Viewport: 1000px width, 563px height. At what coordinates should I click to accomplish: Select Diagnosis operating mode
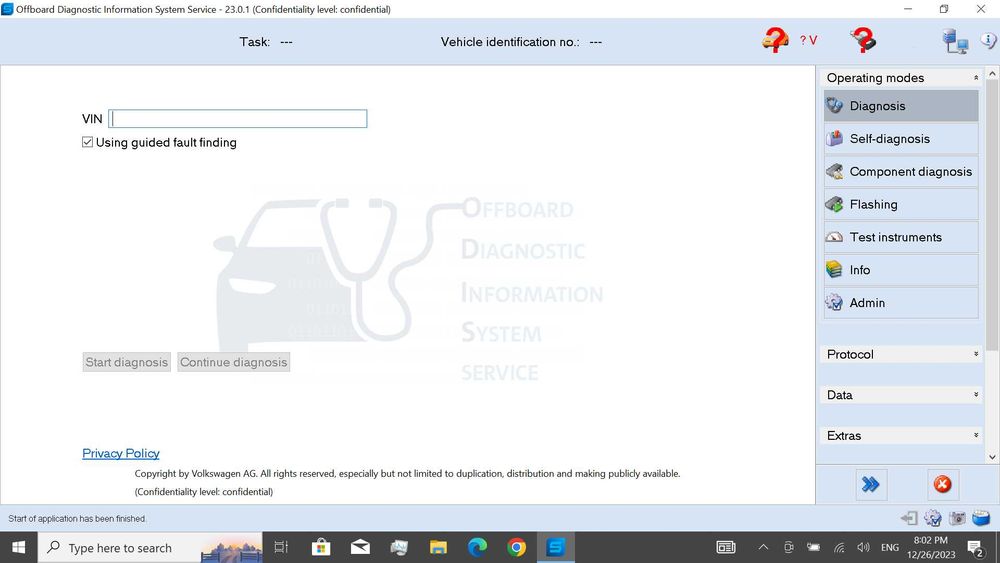901,106
